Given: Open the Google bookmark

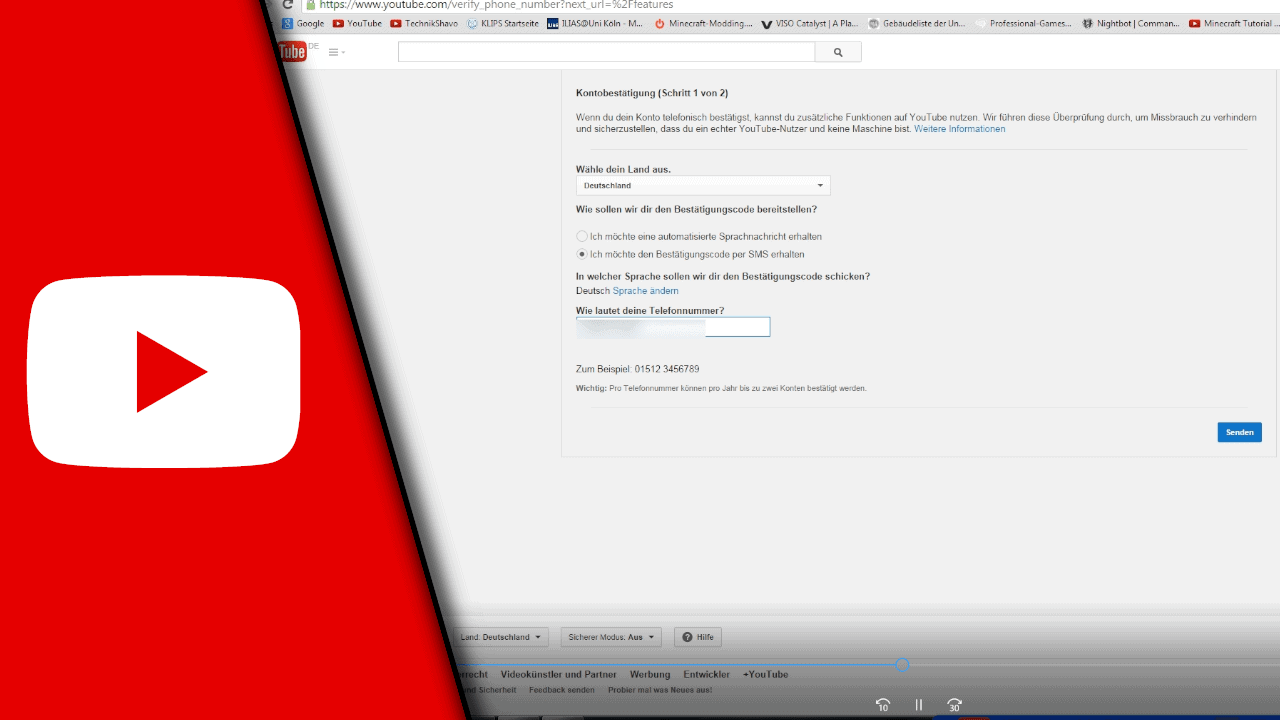Looking at the screenshot, I should pos(303,23).
